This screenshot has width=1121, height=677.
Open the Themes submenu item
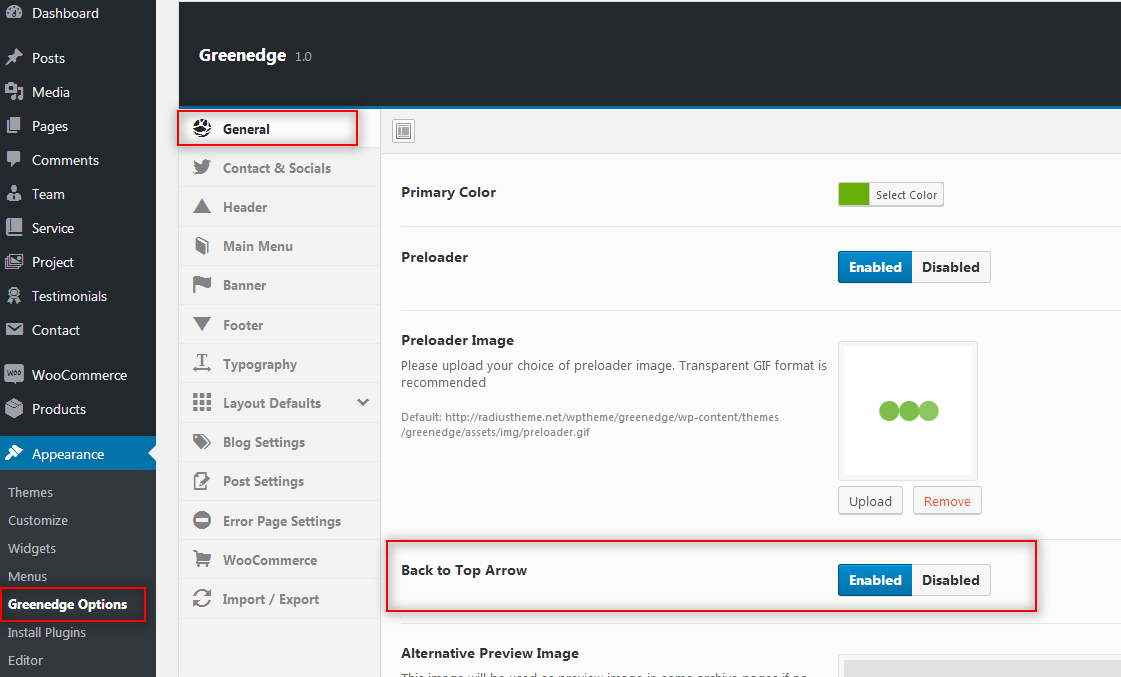tap(30, 493)
